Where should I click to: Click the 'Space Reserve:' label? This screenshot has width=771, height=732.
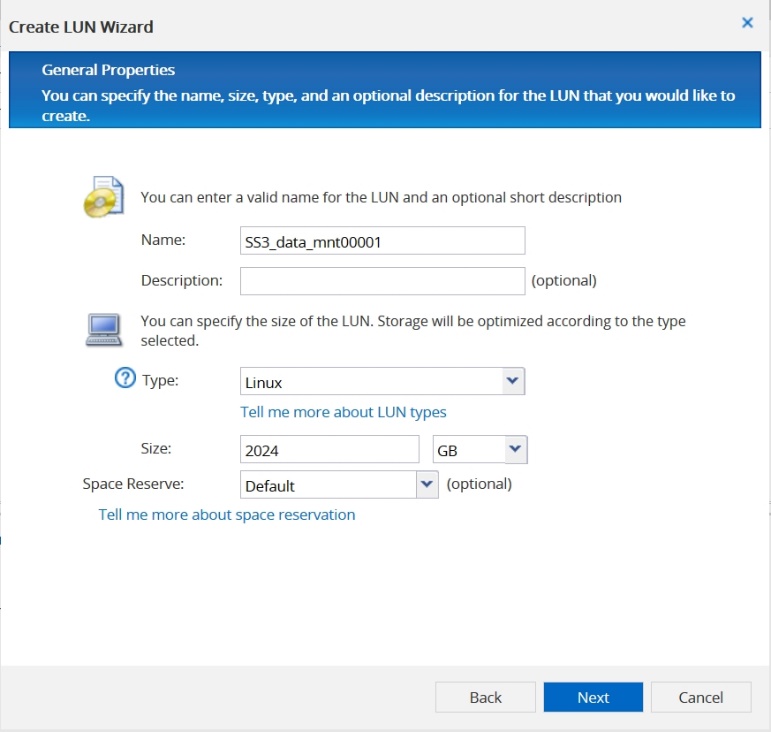click(x=134, y=484)
